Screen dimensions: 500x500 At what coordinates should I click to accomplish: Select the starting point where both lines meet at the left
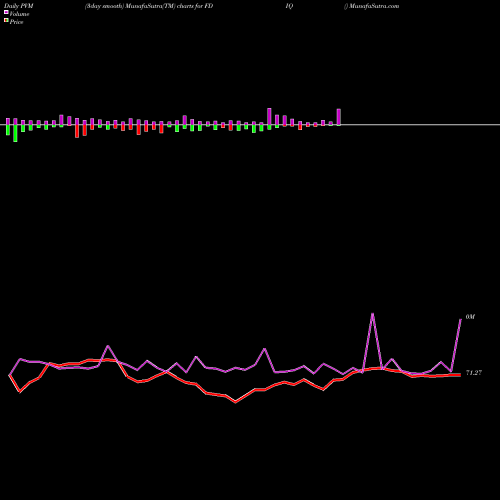(x=9, y=375)
